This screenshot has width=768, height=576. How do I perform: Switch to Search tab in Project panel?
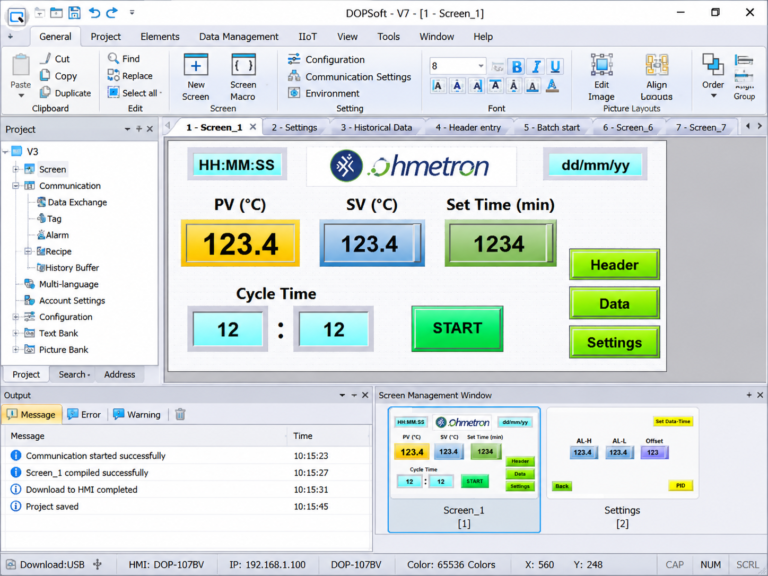(x=74, y=374)
